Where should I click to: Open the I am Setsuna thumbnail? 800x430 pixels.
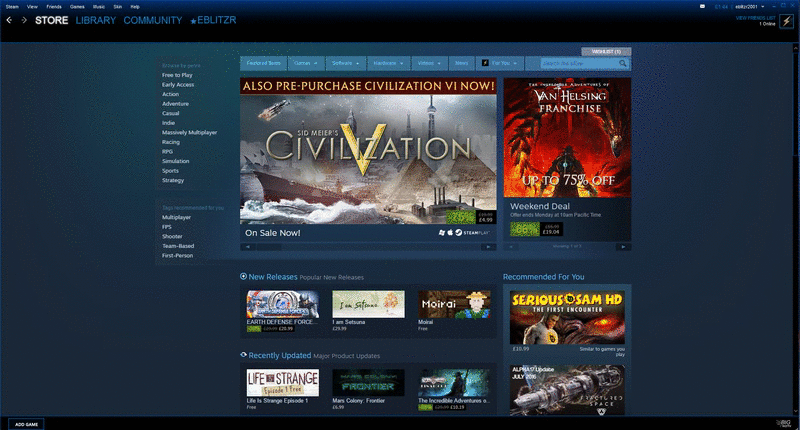pos(368,305)
